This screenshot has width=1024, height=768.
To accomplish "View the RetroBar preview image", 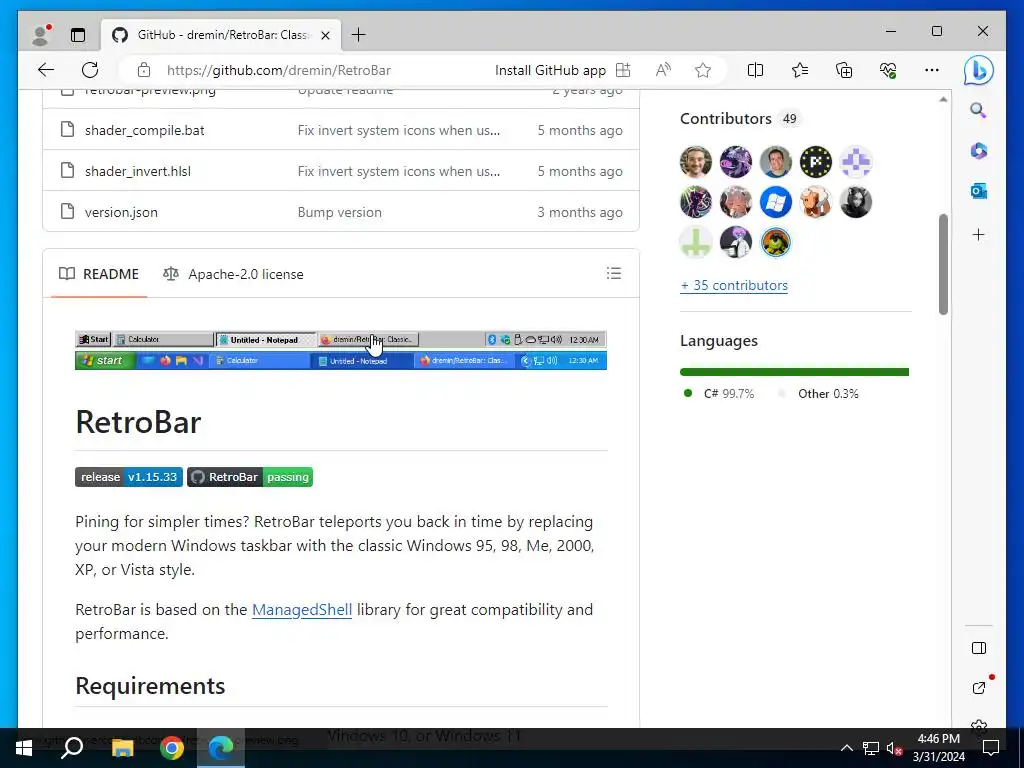I will tap(341, 350).
